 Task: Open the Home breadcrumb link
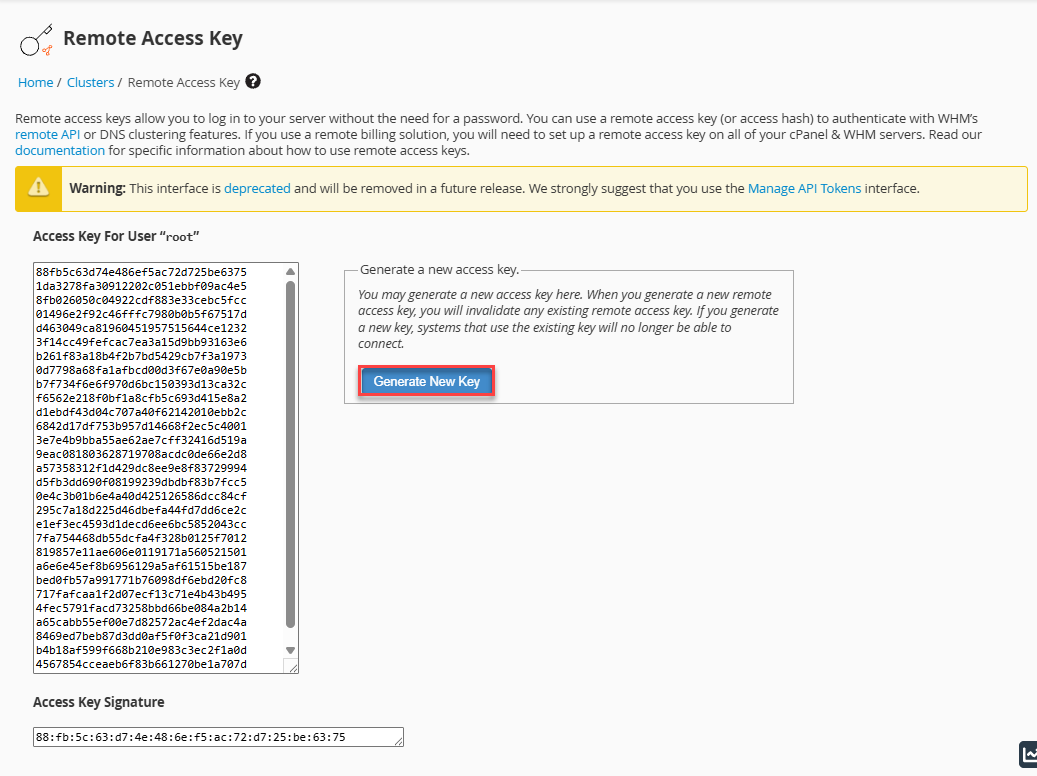tap(35, 82)
